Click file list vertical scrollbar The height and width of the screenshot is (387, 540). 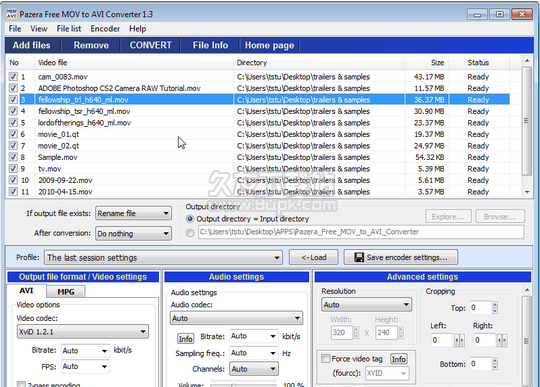click(527, 121)
